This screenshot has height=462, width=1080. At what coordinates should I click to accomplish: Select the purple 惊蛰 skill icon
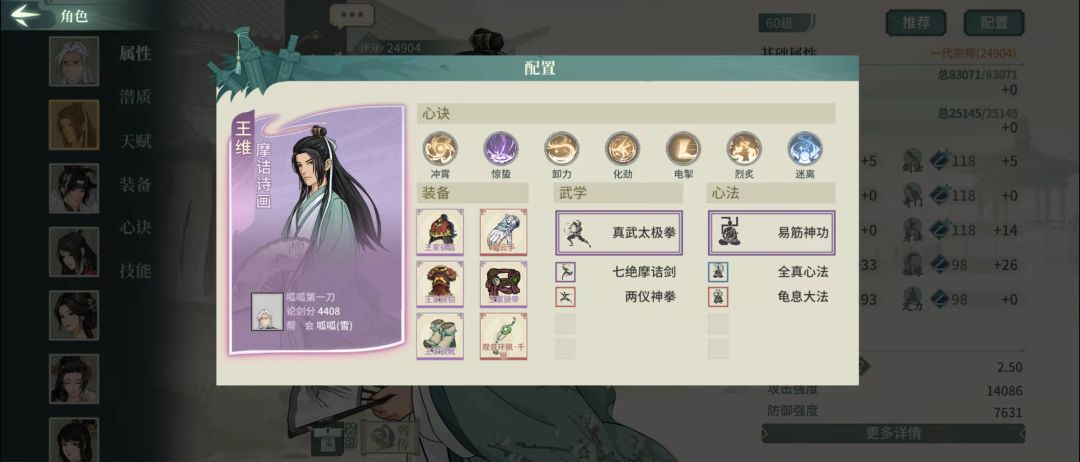tap(501, 149)
